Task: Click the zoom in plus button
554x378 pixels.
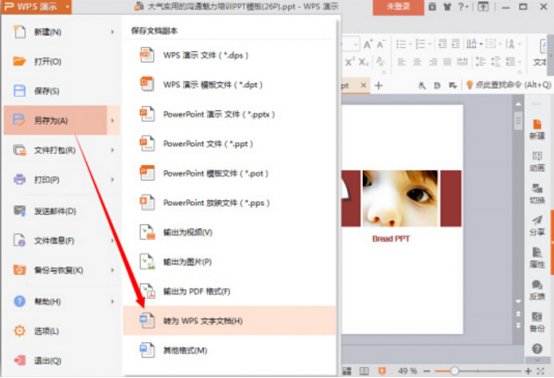Action: pos(528,371)
